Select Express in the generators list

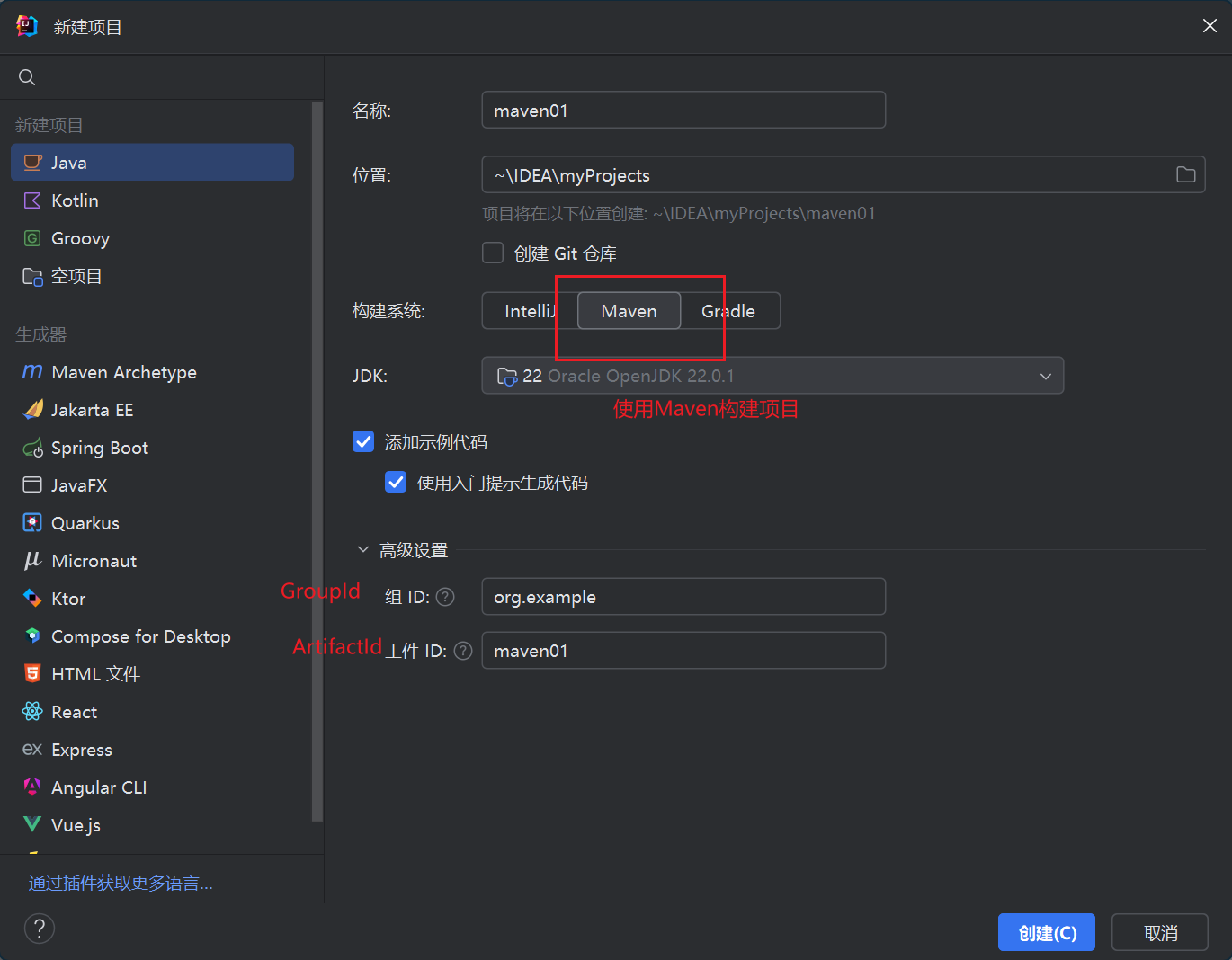point(152,749)
